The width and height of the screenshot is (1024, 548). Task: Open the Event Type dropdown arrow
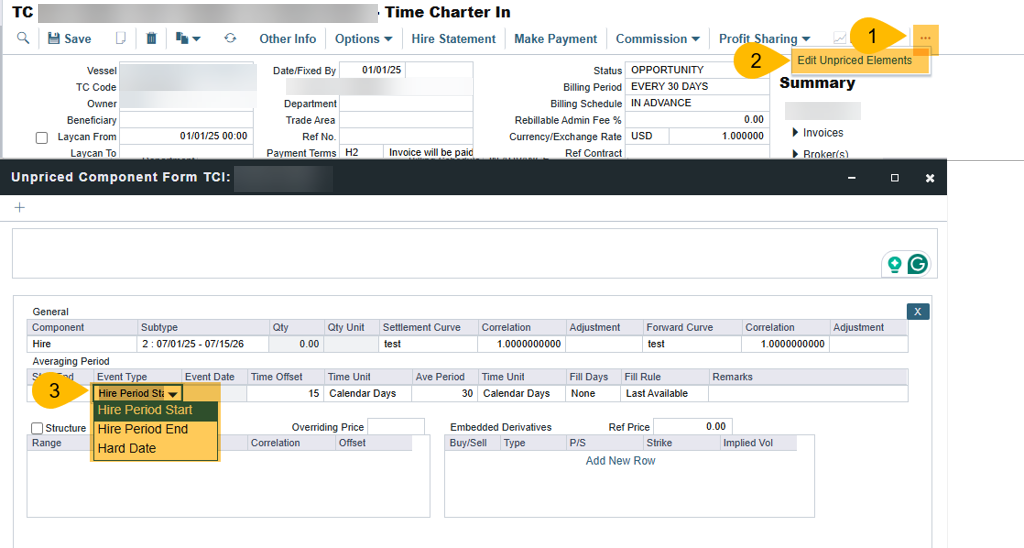click(173, 394)
